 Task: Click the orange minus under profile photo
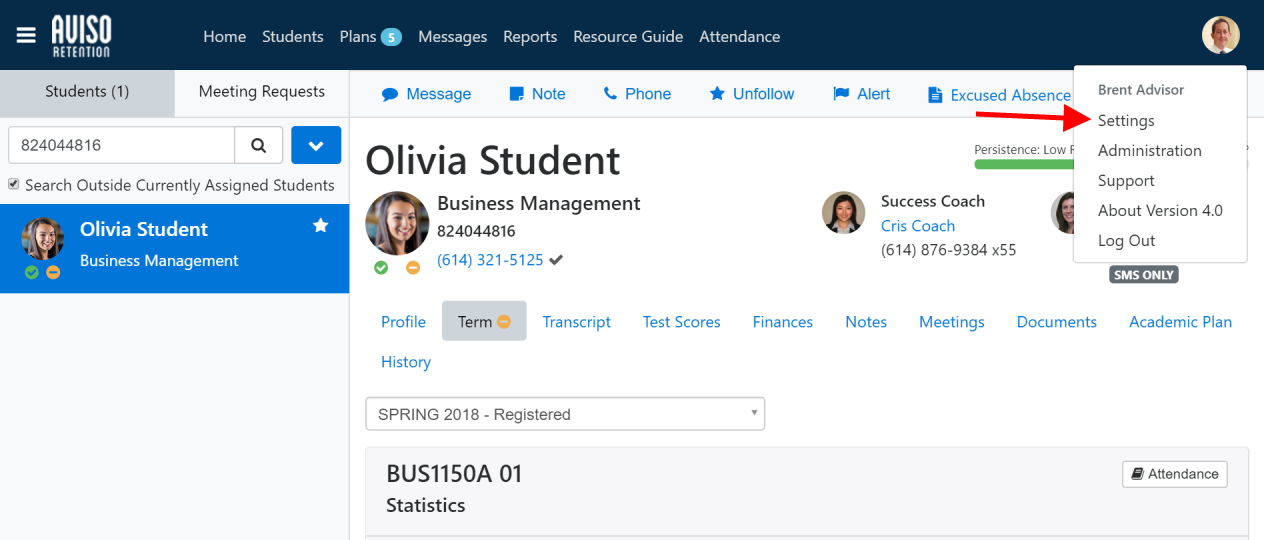pos(413,267)
